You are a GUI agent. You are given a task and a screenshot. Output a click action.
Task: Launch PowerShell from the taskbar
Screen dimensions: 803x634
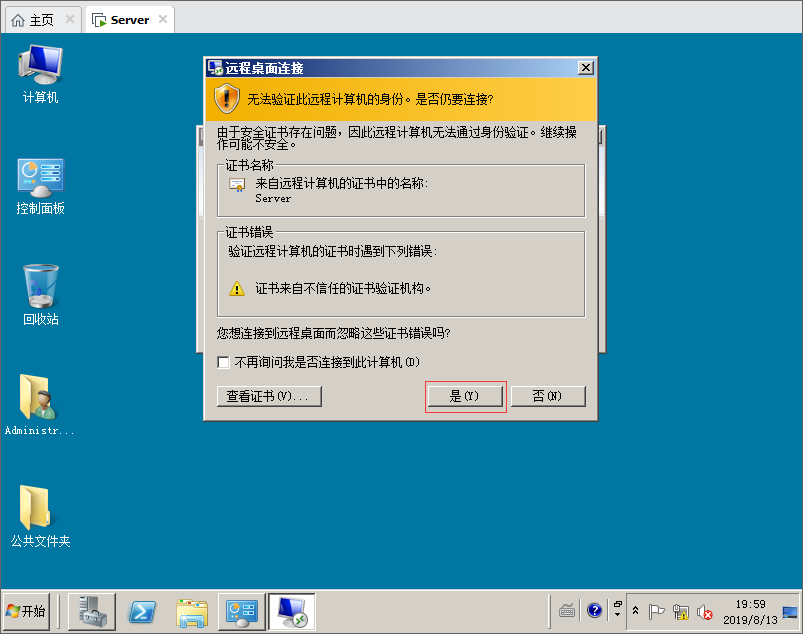pos(142,611)
